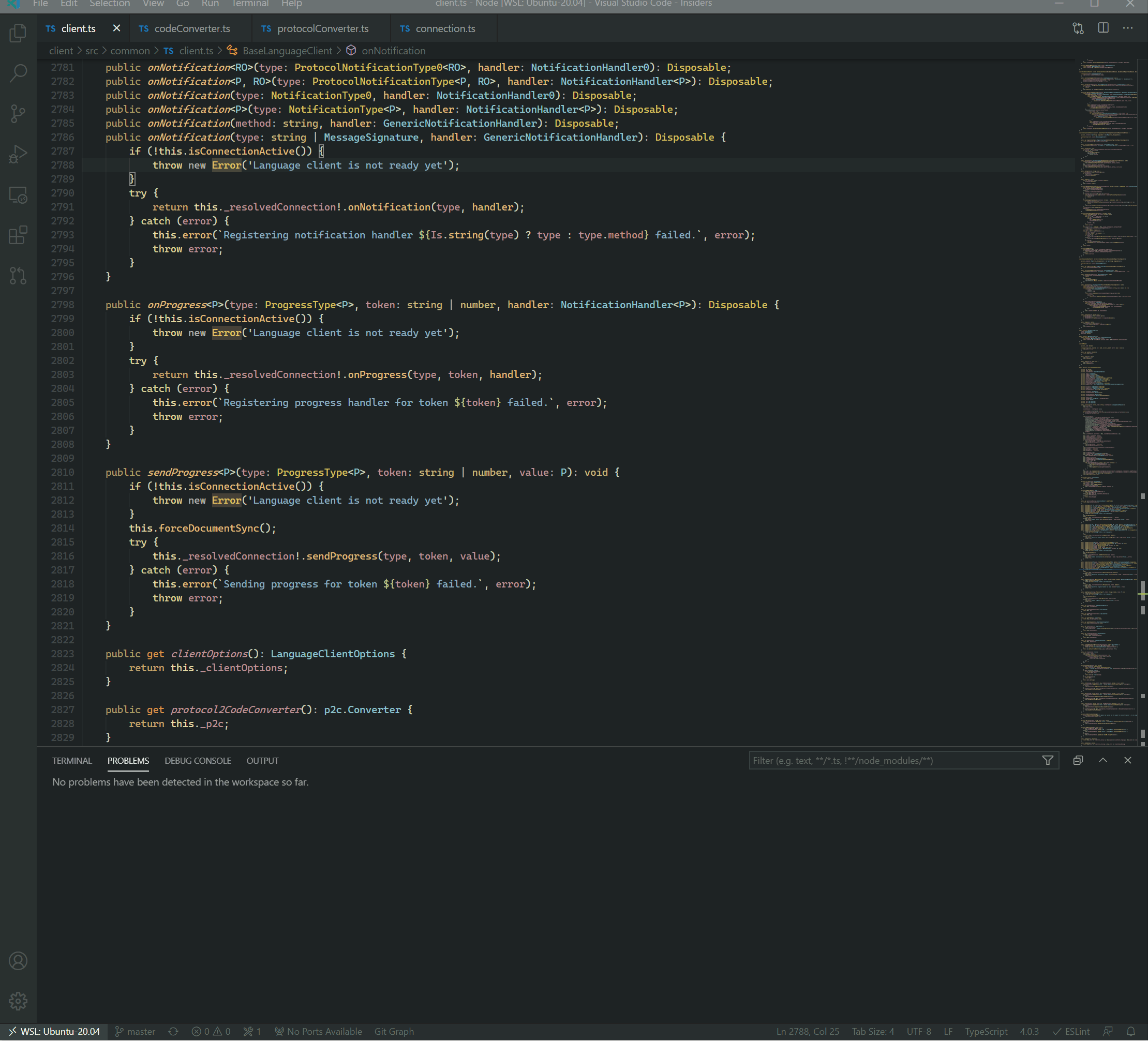The height and width of the screenshot is (1041, 1148).
Task: Click the filter funnel icon in Problems
Action: [1047, 760]
